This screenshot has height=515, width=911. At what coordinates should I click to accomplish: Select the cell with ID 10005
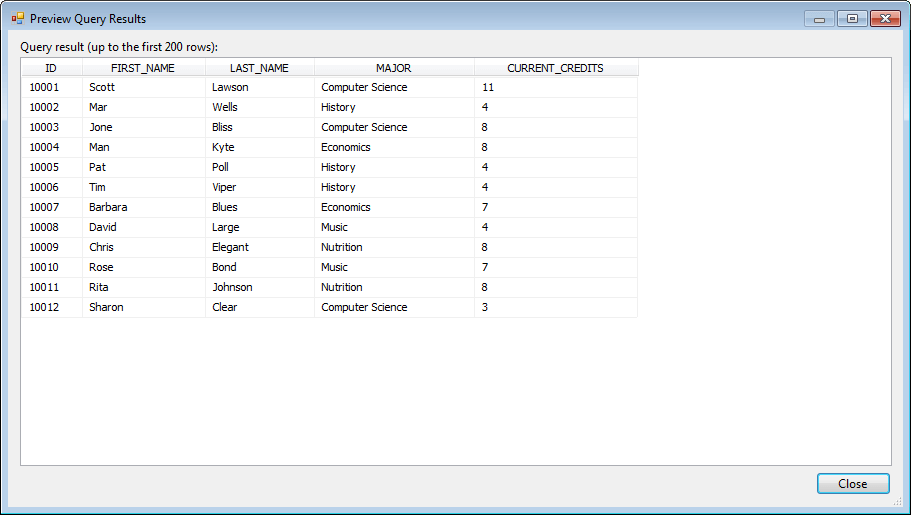[52, 167]
